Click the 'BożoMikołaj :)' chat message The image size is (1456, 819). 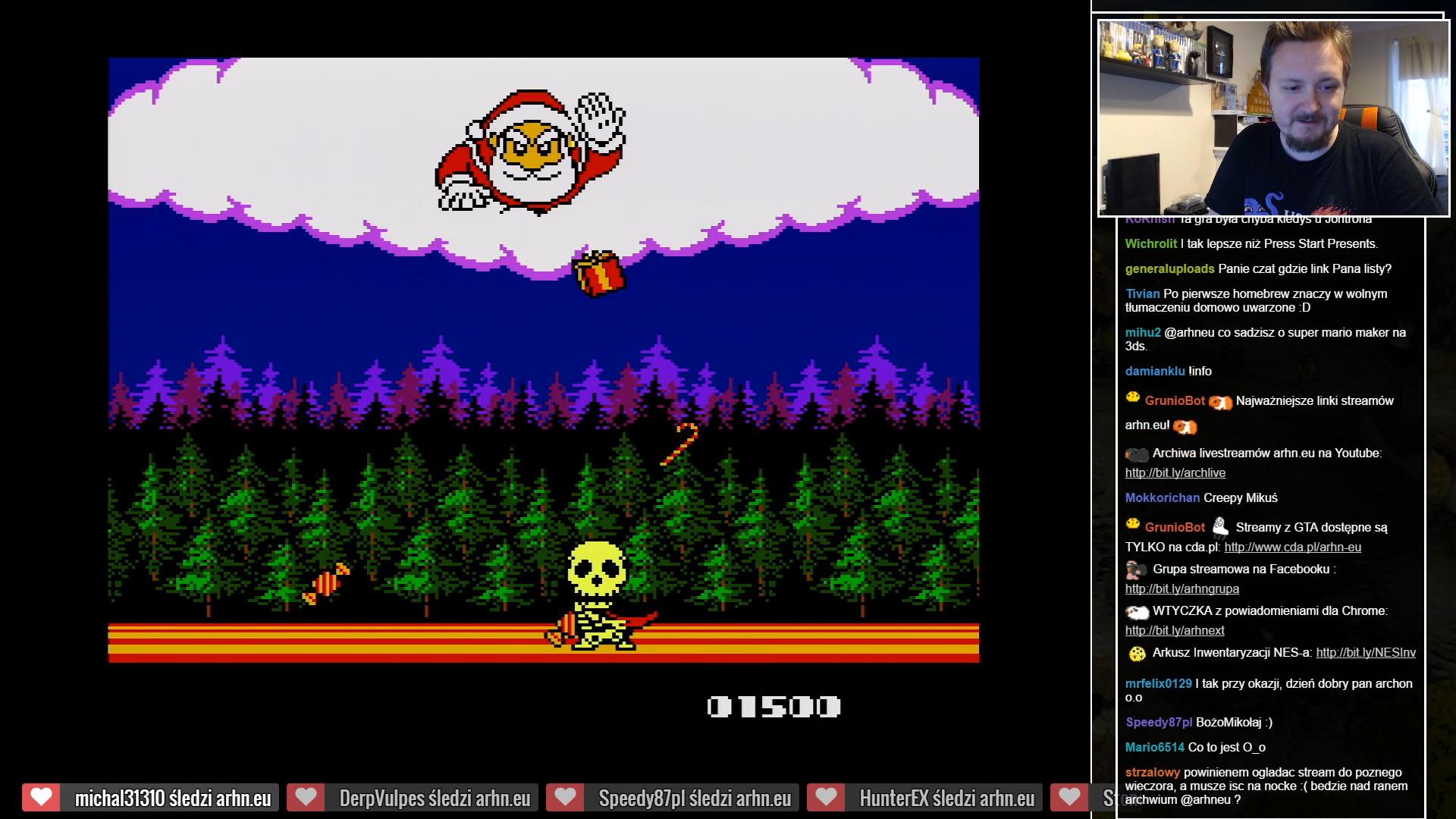click(1235, 722)
